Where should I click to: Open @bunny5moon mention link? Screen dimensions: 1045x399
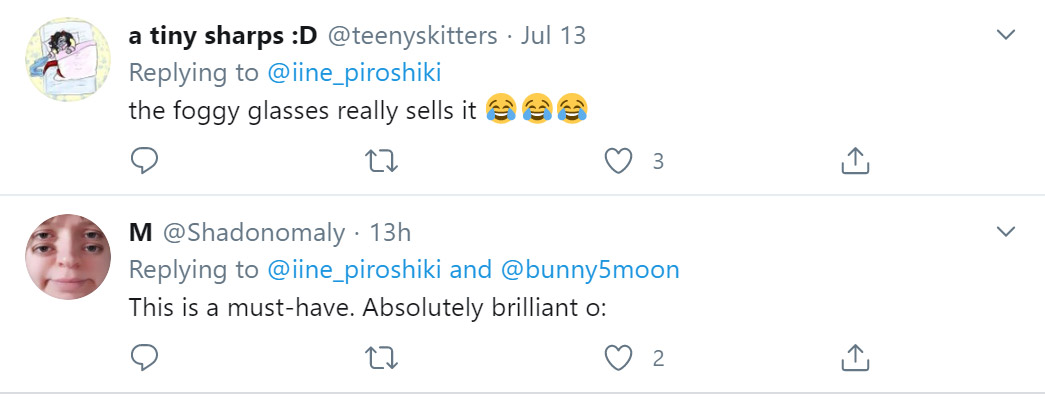(586, 270)
